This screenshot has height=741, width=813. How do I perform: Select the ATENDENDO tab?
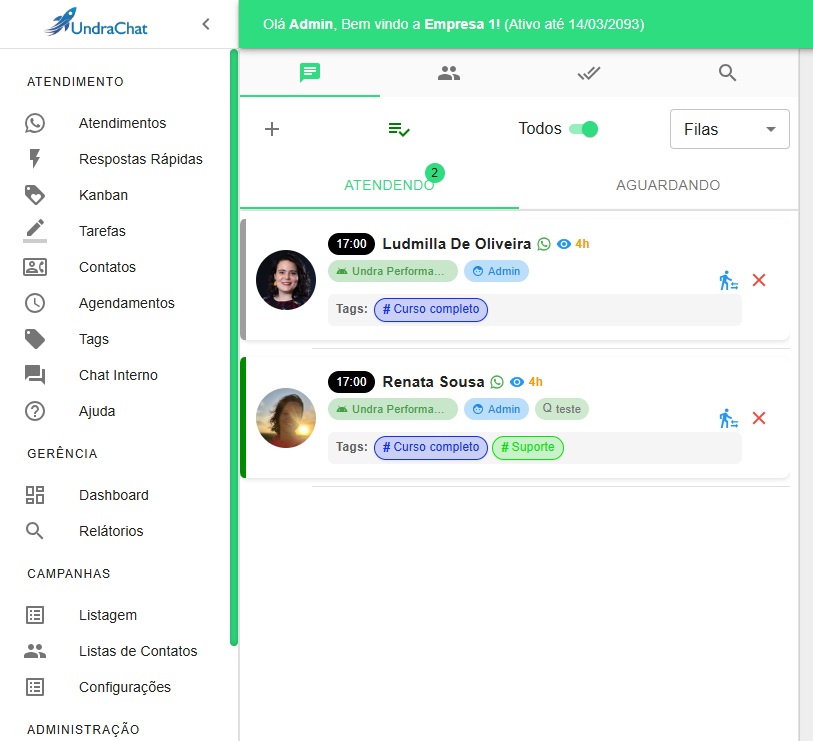point(389,185)
